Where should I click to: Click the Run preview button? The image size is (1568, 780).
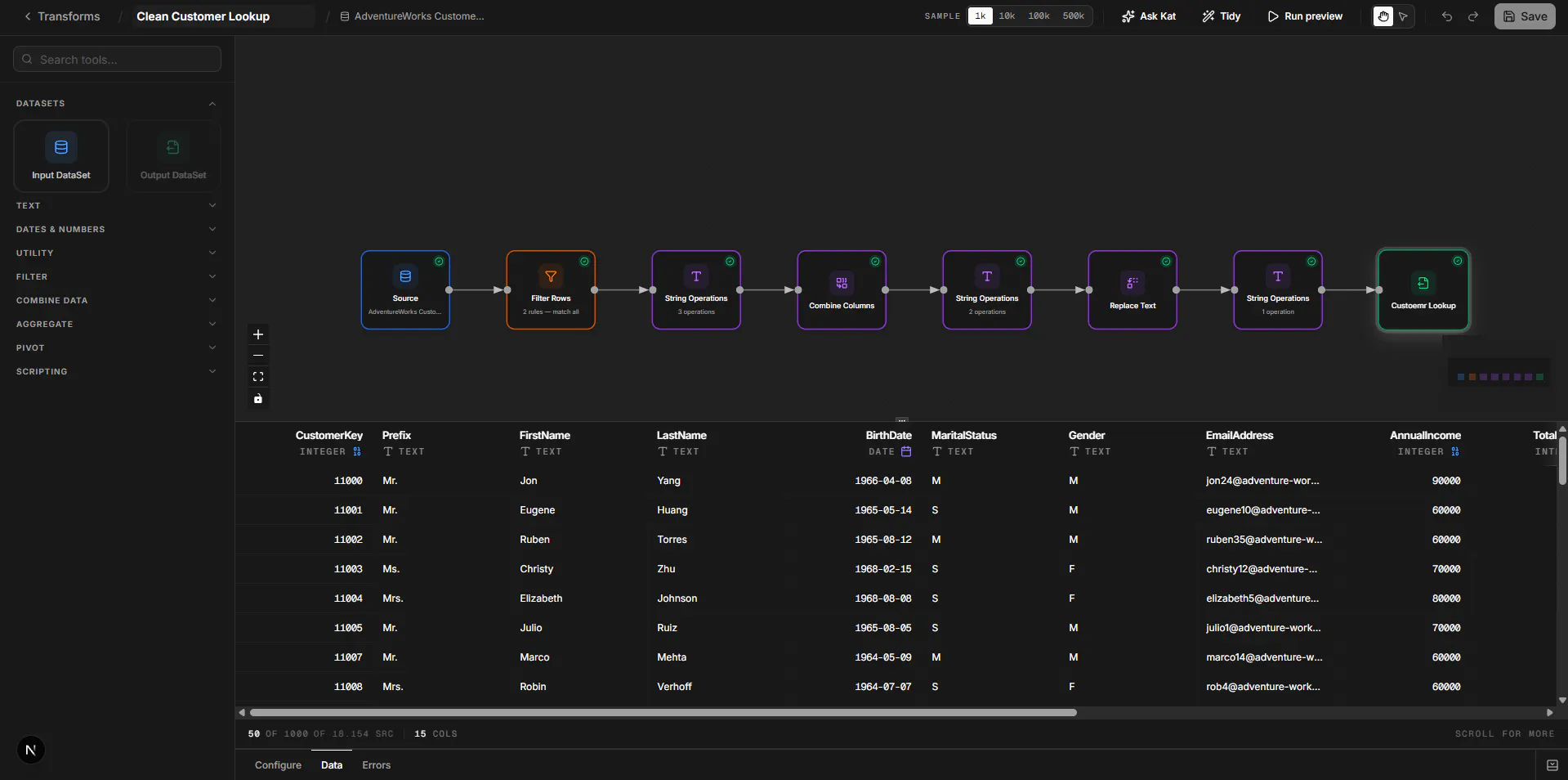[x=1305, y=16]
